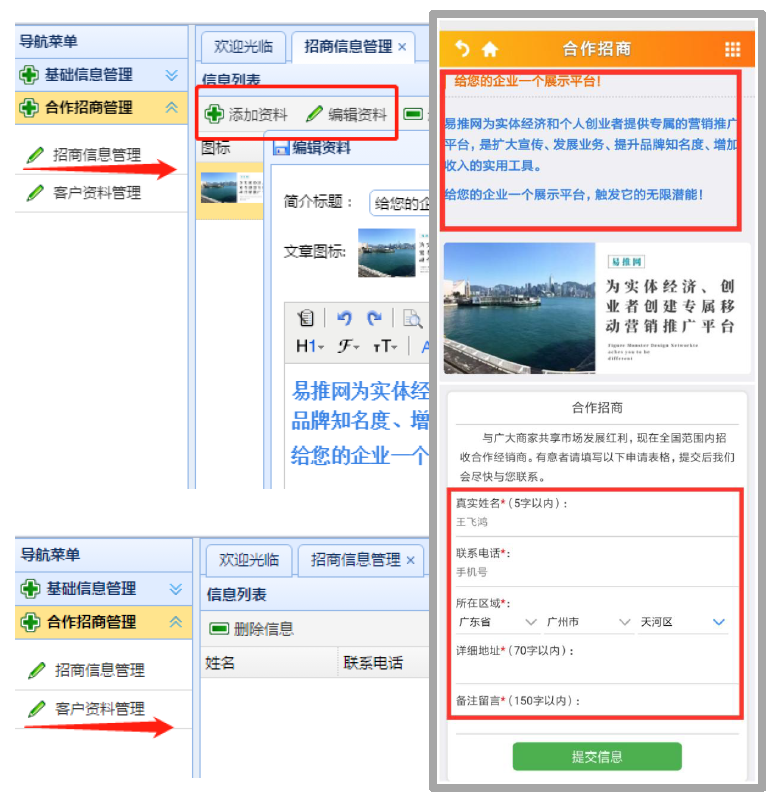This screenshot has height=802, width=782.
Task: Click the green 提交信息 submit button
Action: [x=597, y=757]
